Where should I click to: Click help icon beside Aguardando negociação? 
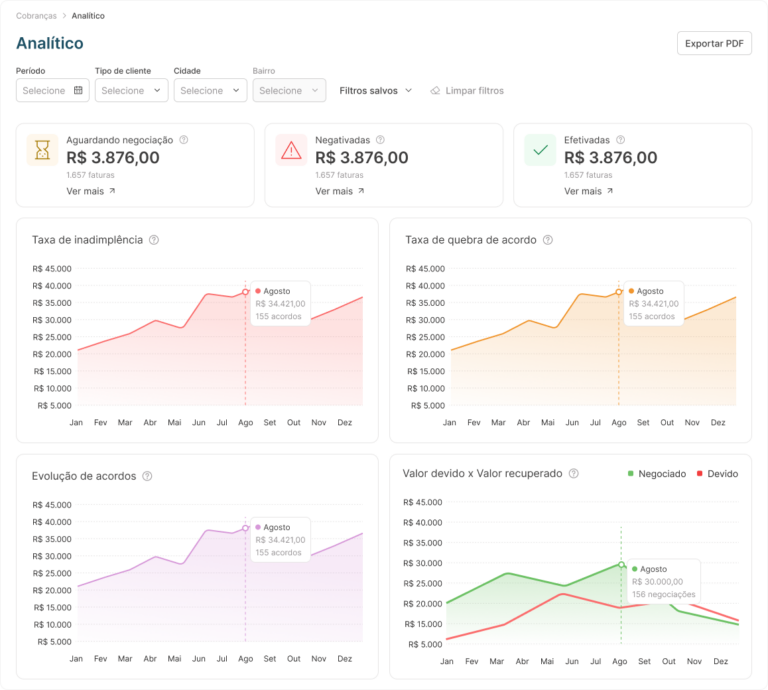(x=184, y=140)
